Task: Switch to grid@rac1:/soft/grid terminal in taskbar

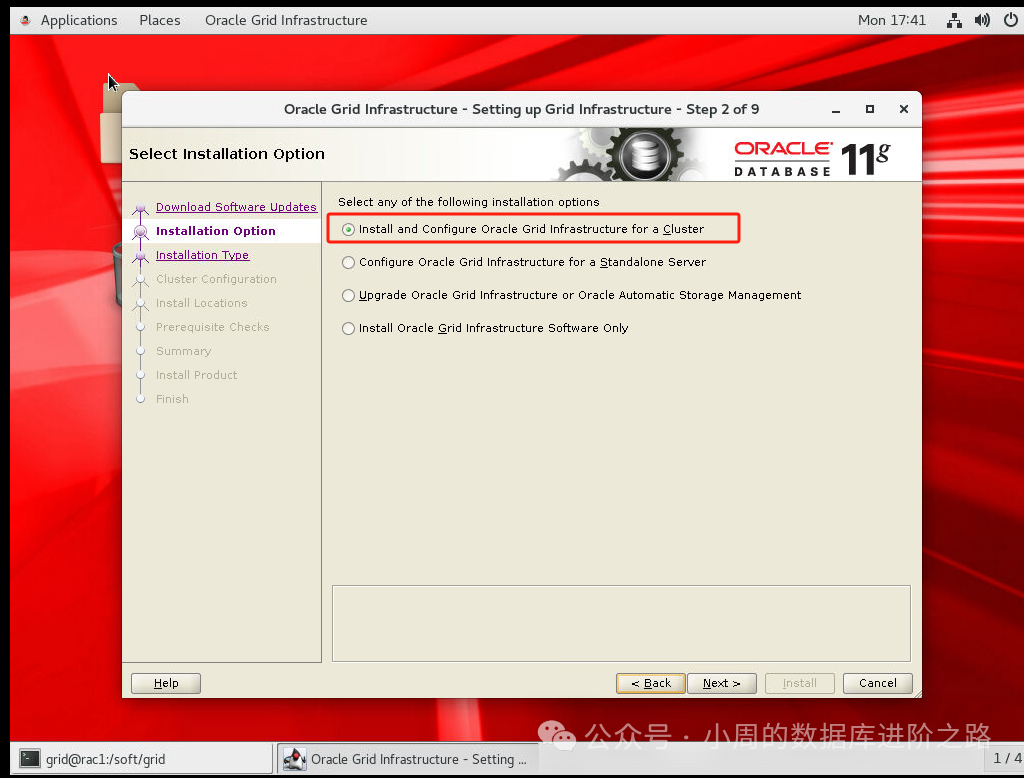Action: pyautogui.click(x=142, y=758)
